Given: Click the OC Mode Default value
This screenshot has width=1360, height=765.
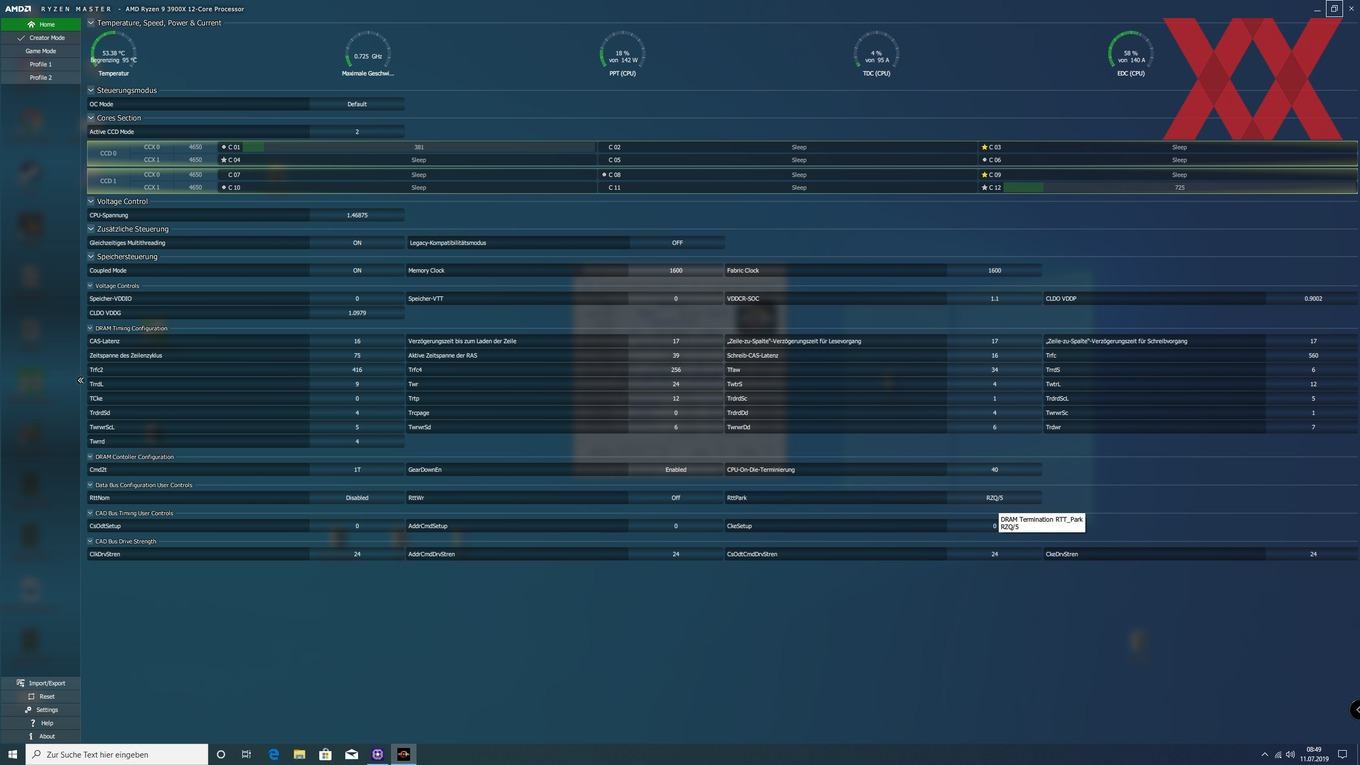Looking at the screenshot, I should pyautogui.click(x=357, y=104).
